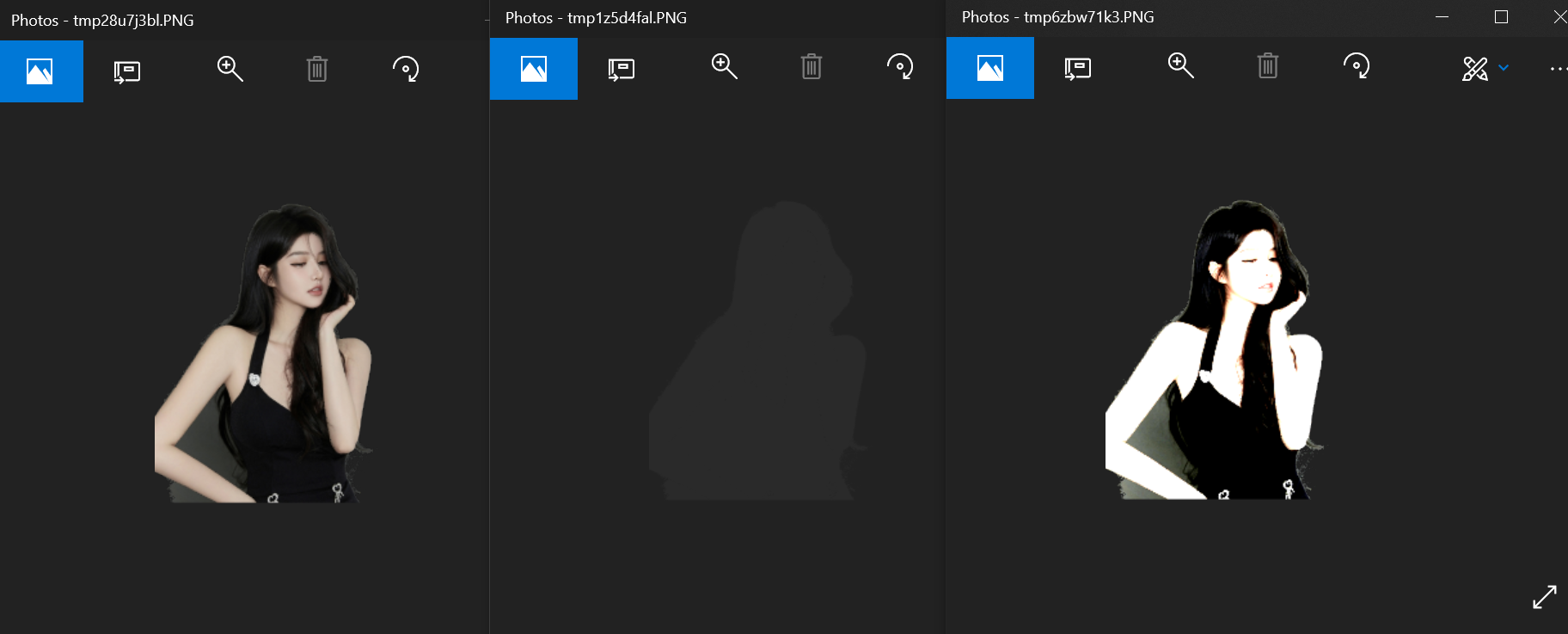Screen dimensions: 1568x634
Task: Click the high-contrast woman image in tmp6zbw71k3 window
Action: coord(1214,350)
